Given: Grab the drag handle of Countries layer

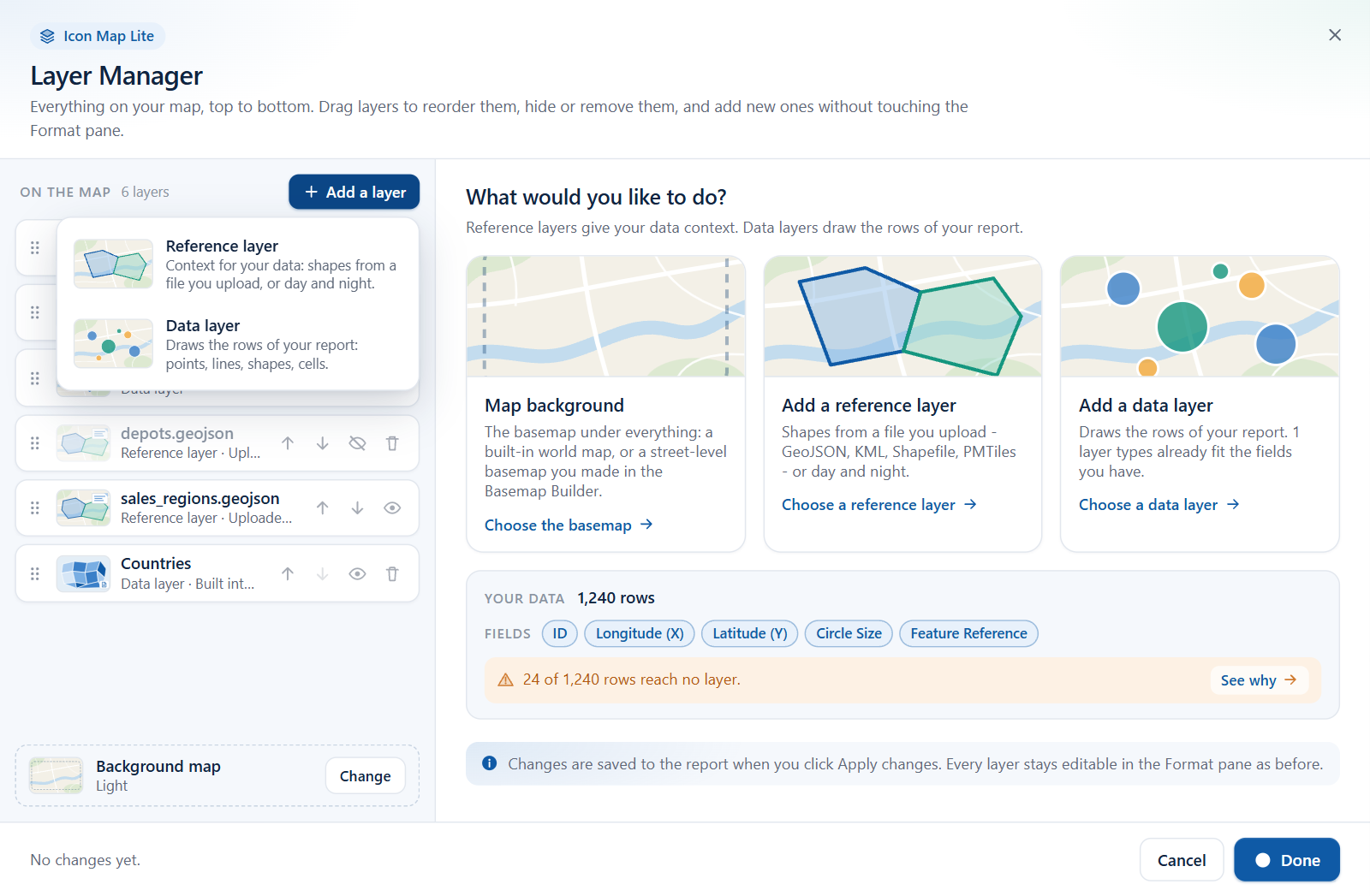Looking at the screenshot, I should (x=35, y=574).
